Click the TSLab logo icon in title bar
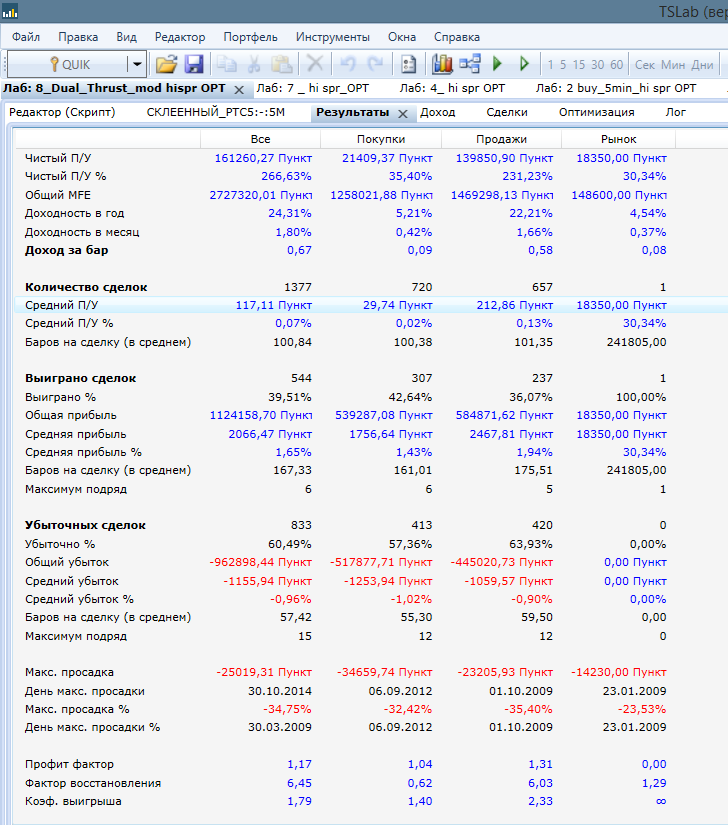Screen dimensions: 728x825 (x=11, y=11)
